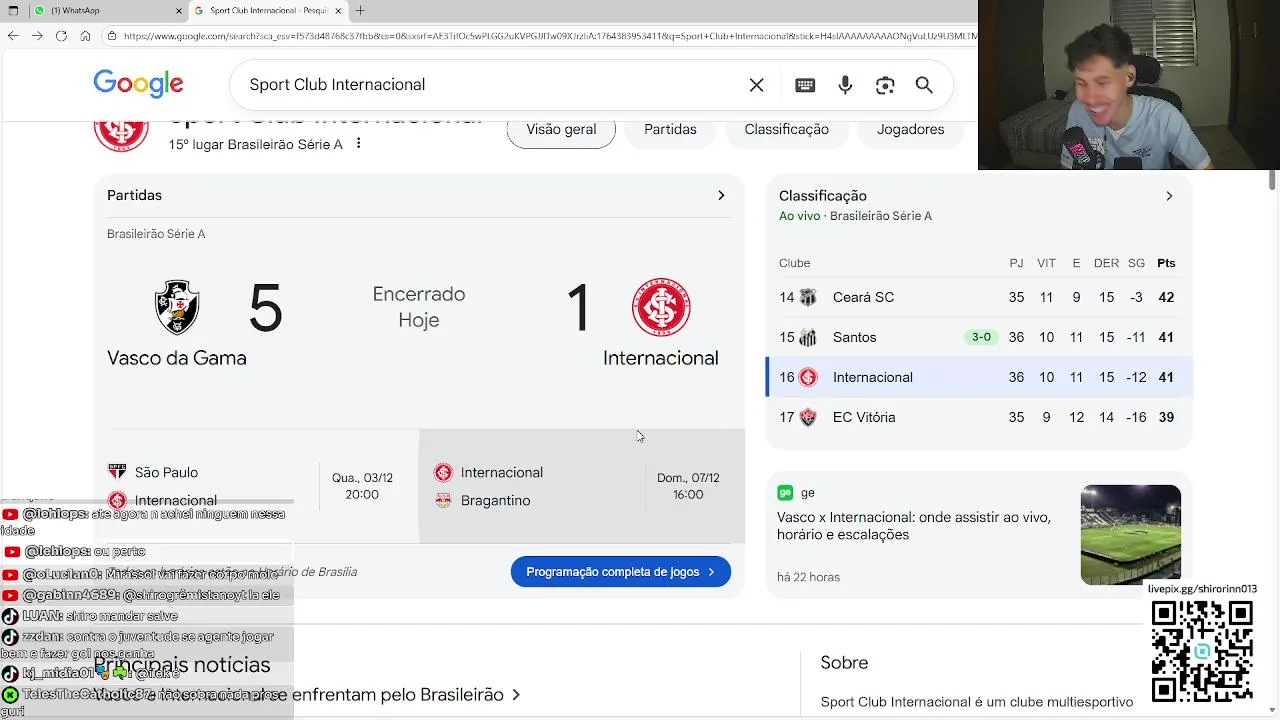Click the Sobre section heading
Screen dimensions: 1280x720
(844, 662)
